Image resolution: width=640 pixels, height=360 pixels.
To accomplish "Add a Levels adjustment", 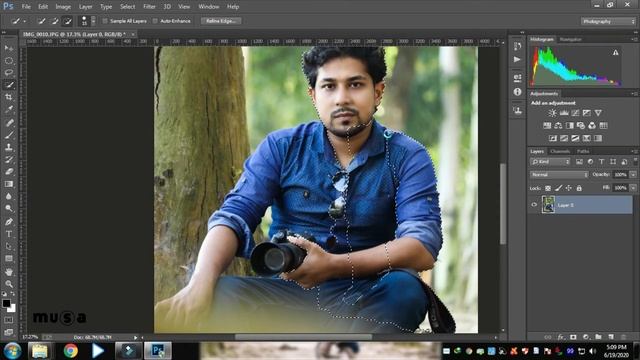I will [x=564, y=113].
